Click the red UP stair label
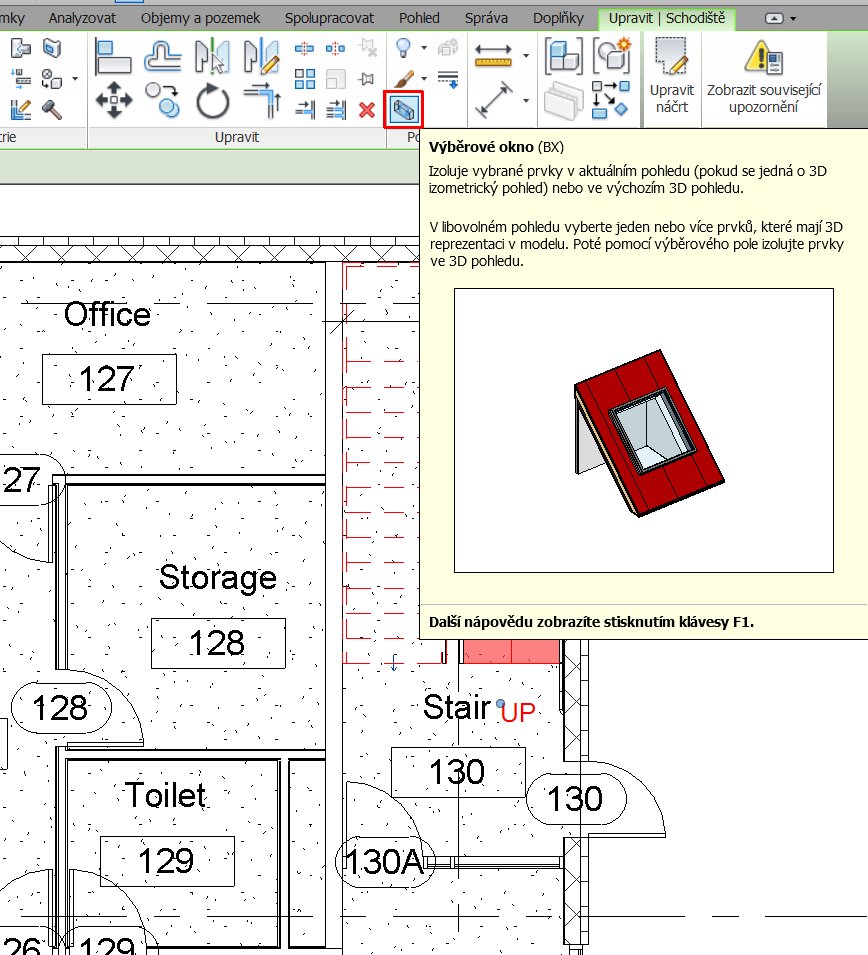This screenshot has height=955, width=868. point(518,712)
